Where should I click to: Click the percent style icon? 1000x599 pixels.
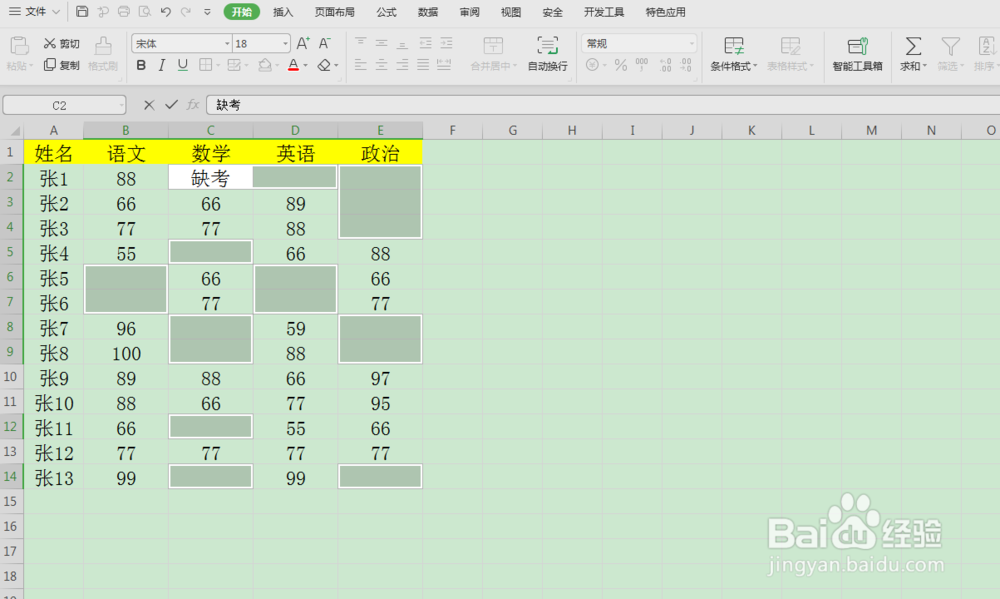click(x=621, y=65)
